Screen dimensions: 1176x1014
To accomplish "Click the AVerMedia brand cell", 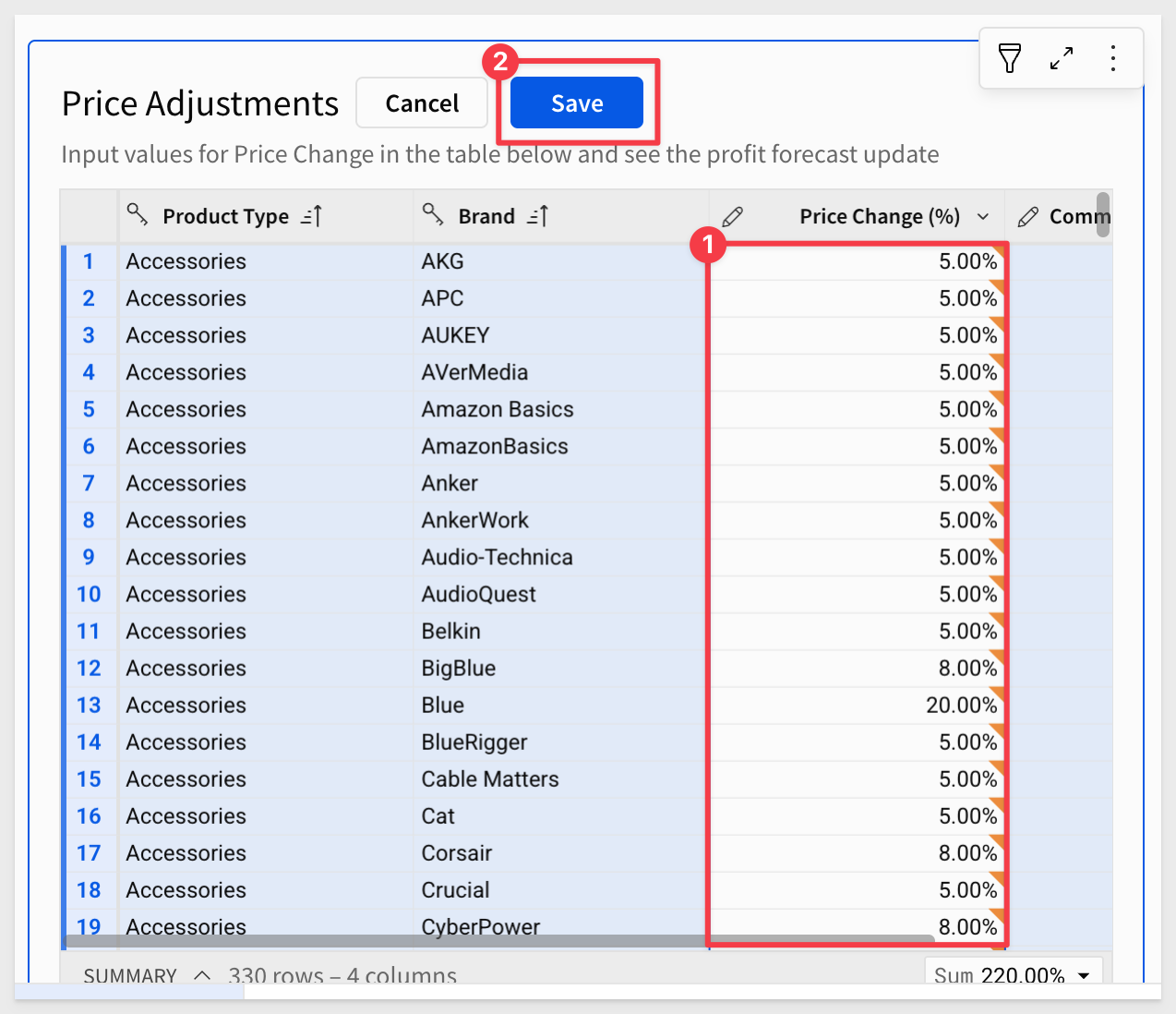I will pyautogui.click(x=561, y=372).
